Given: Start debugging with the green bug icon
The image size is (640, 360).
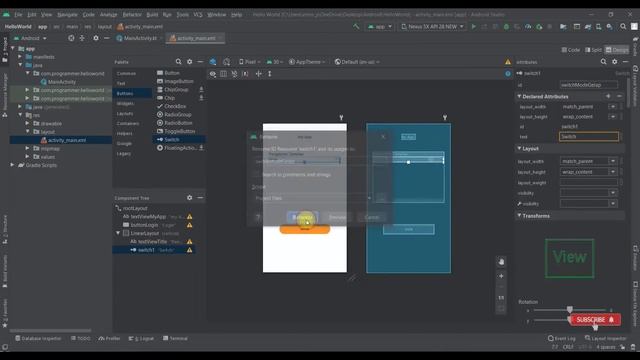Looking at the screenshot, I should [506, 27].
